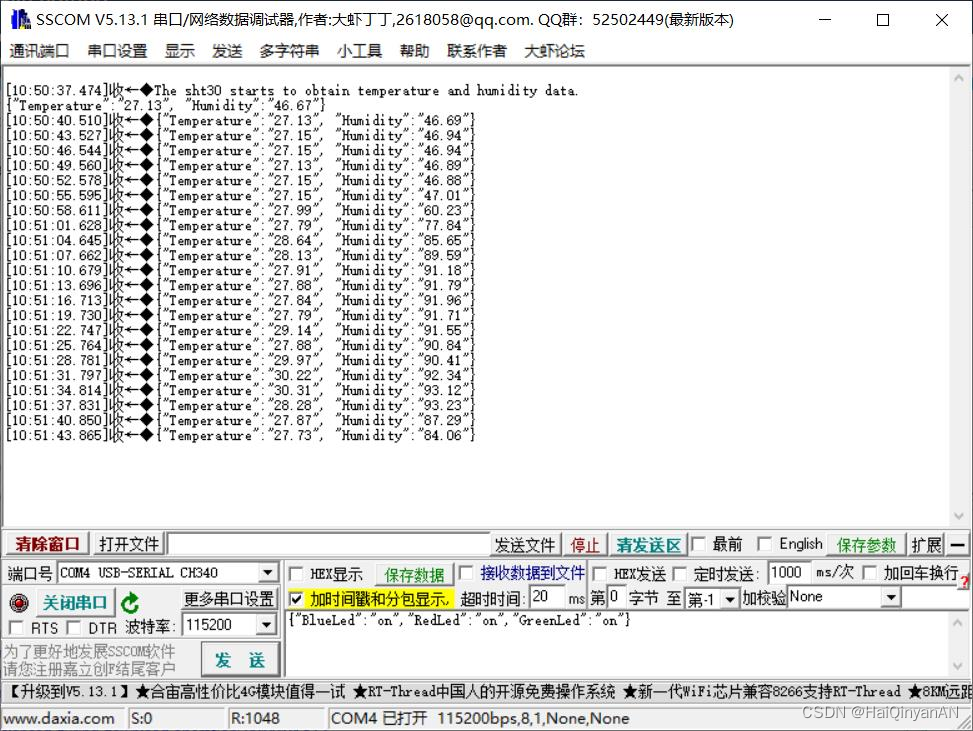This screenshot has width=973, height=731.
Task: Click the green circular reset icon beside 关闭串口
Action: 130,601
